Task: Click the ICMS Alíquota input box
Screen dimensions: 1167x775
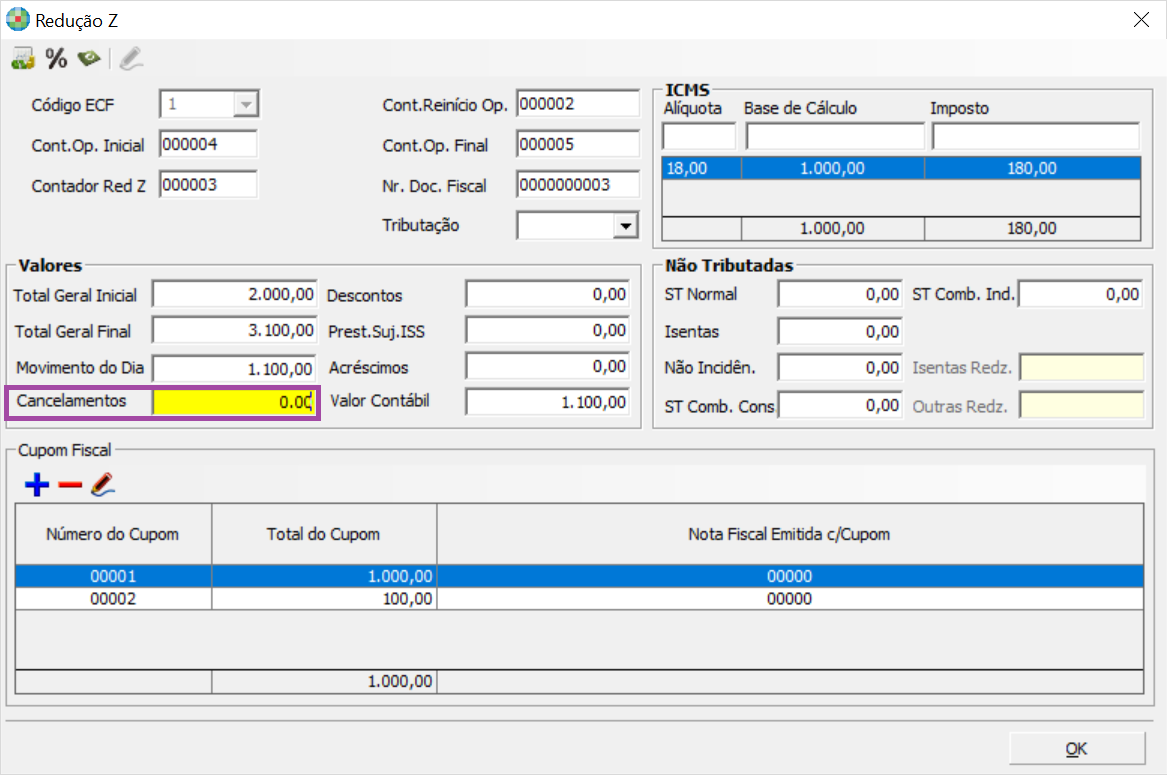Action: 698,137
